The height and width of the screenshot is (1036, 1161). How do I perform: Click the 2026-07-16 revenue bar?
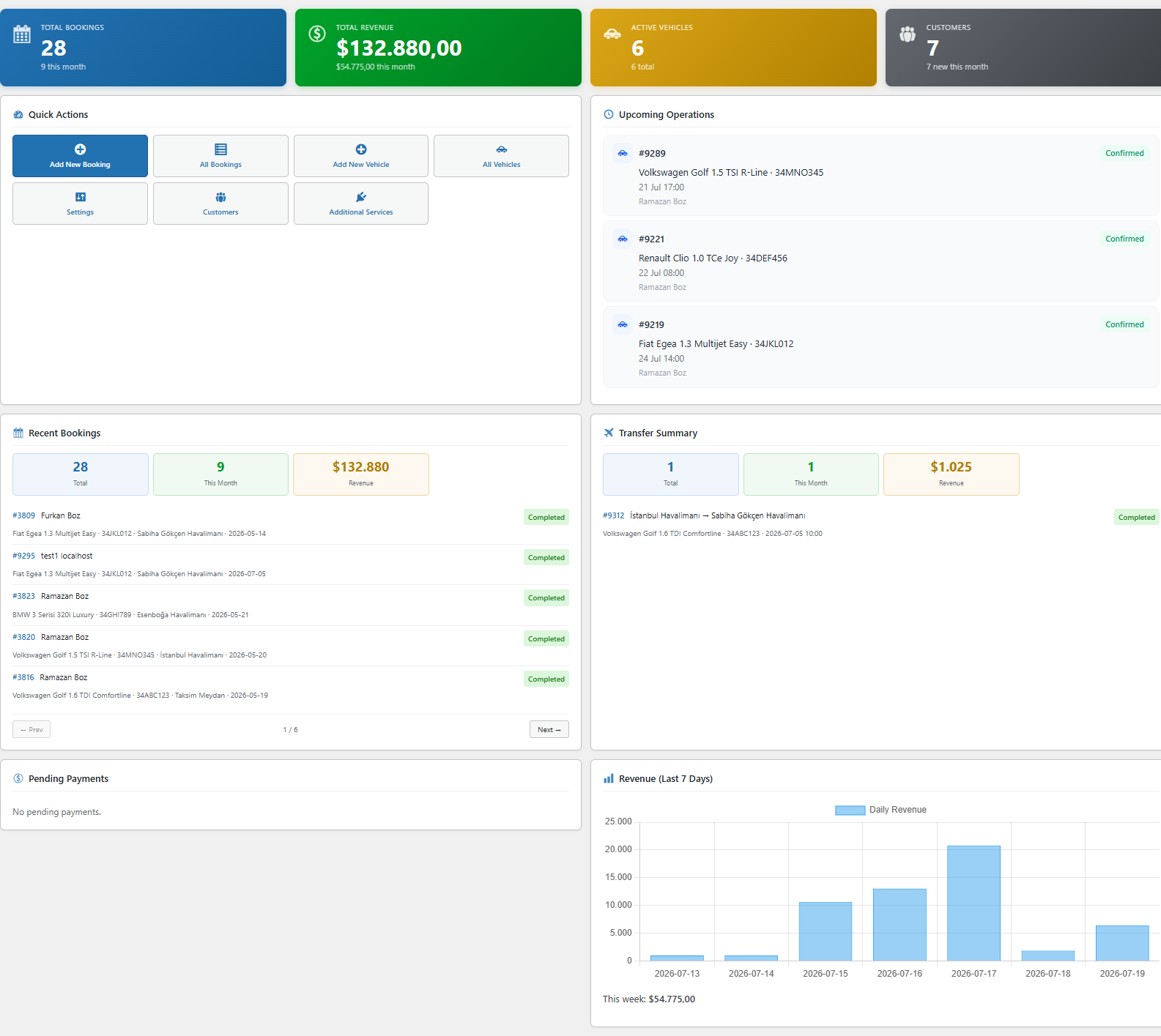pyautogui.click(x=900, y=925)
